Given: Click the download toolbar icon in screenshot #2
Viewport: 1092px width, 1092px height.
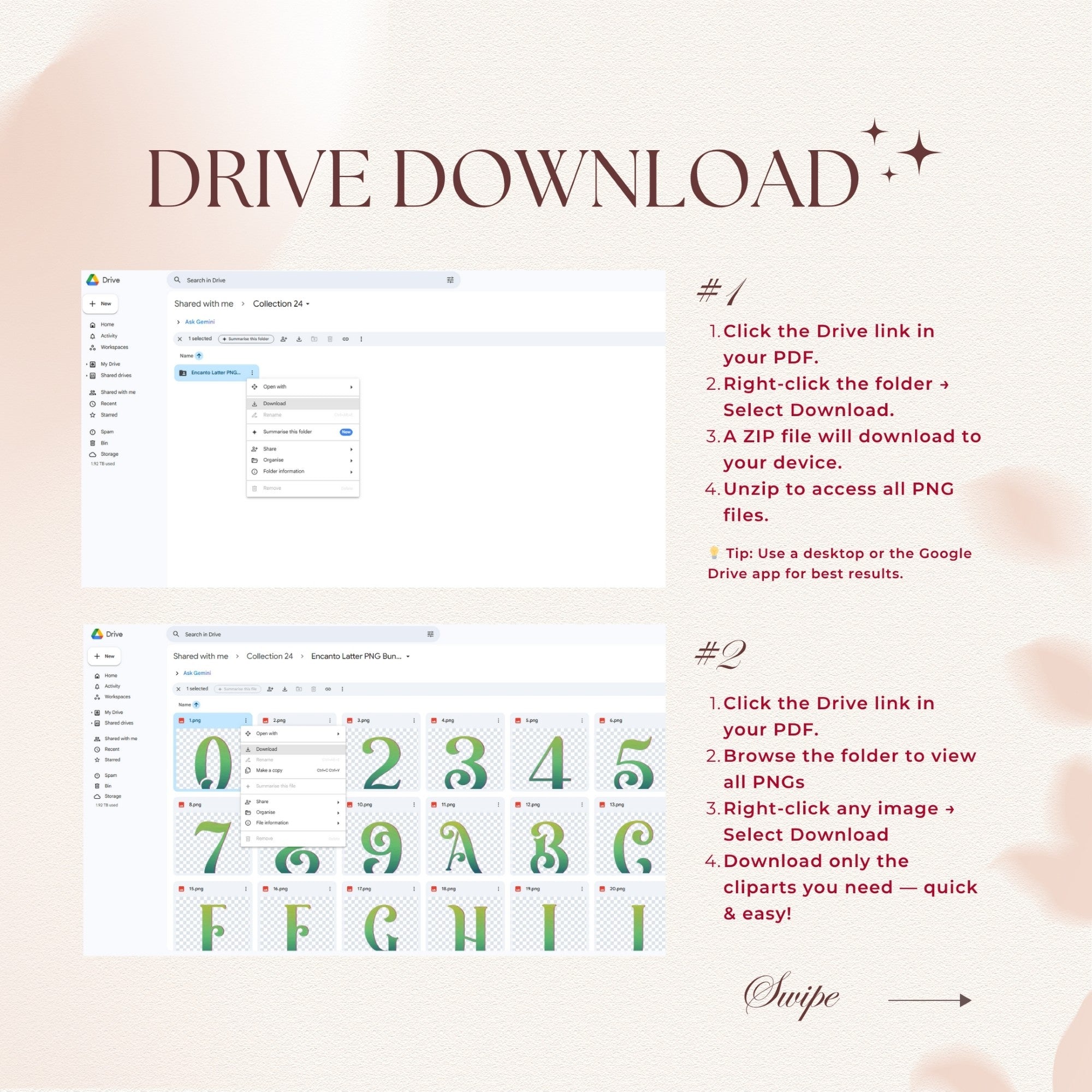Looking at the screenshot, I should tap(285, 689).
